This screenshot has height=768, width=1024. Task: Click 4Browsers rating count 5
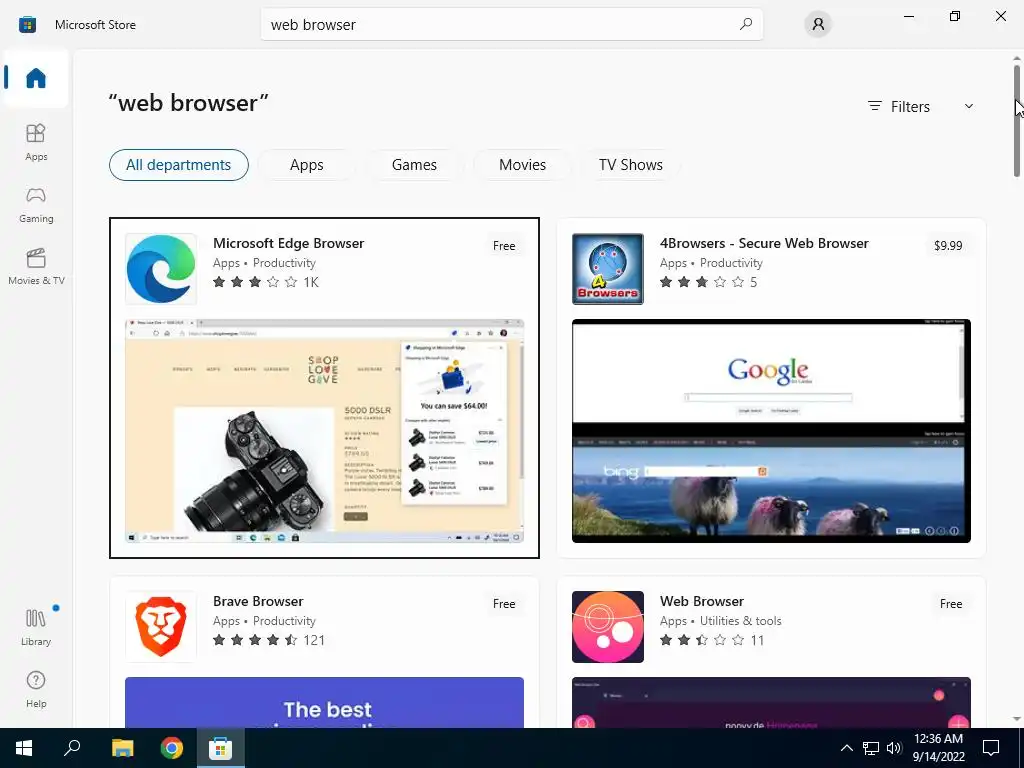tap(754, 282)
